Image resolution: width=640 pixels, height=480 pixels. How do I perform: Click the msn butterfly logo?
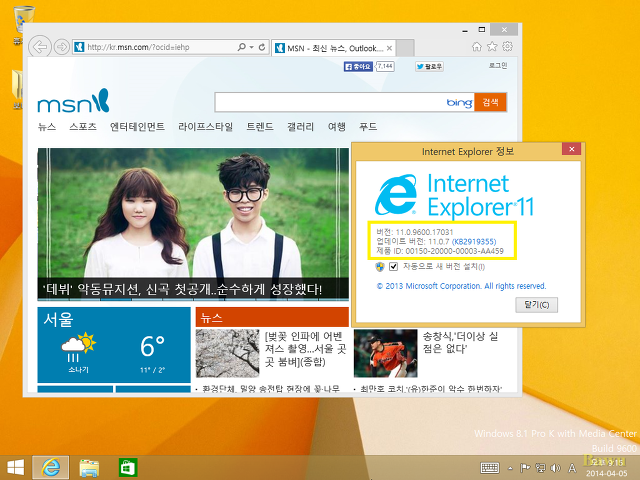[x=73, y=101]
